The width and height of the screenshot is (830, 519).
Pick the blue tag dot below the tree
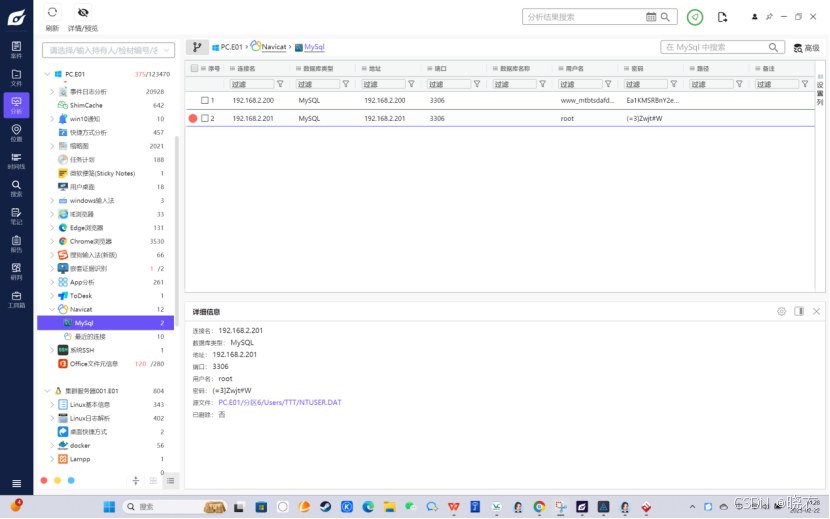(71, 481)
